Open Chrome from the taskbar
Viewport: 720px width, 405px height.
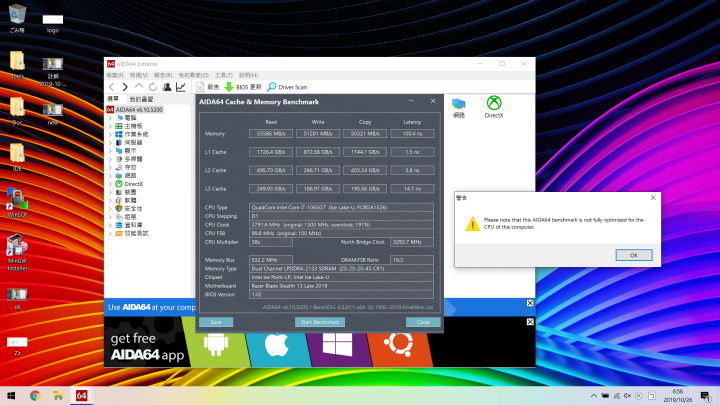point(35,395)
